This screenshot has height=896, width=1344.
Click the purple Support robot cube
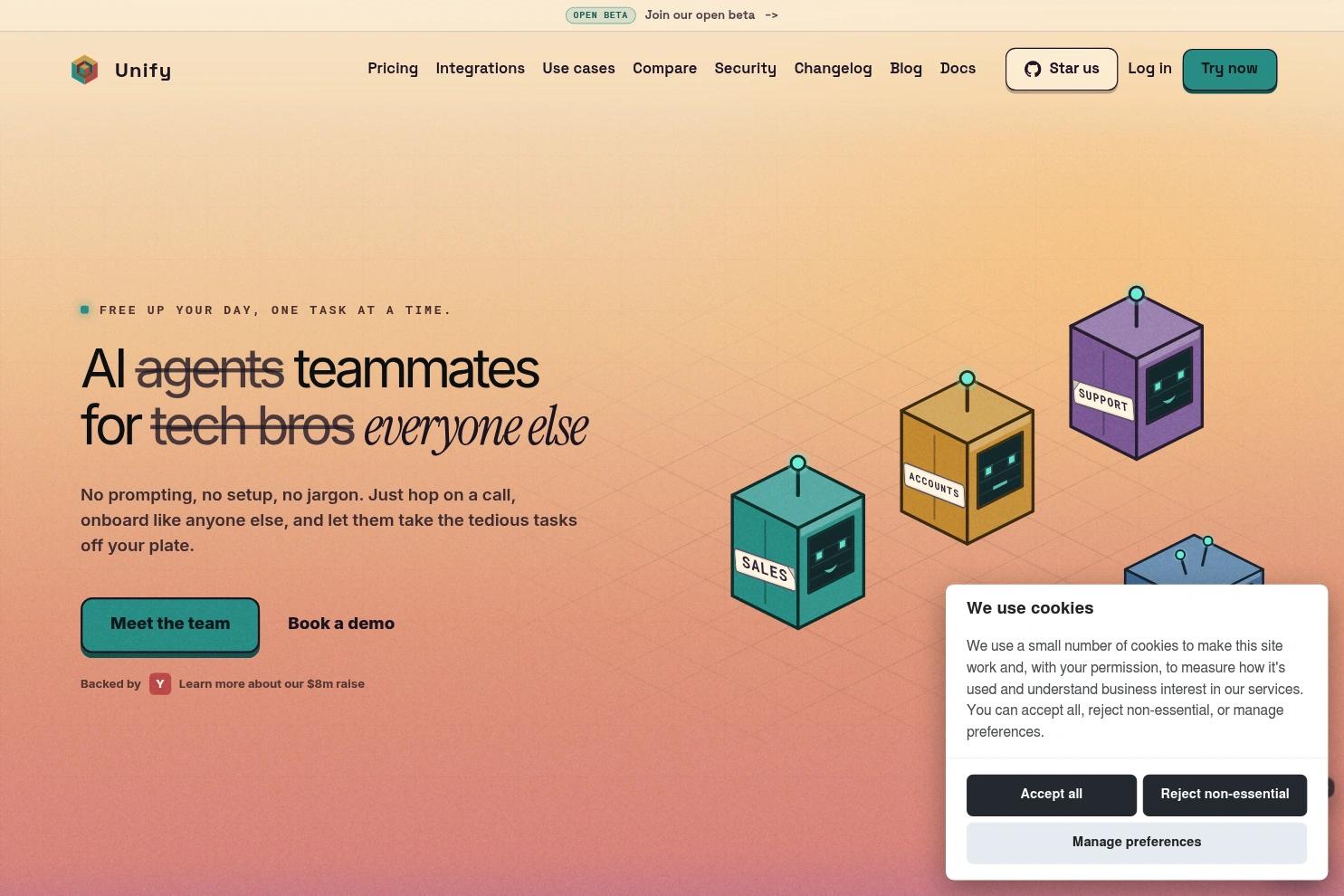click(1136, 373)
